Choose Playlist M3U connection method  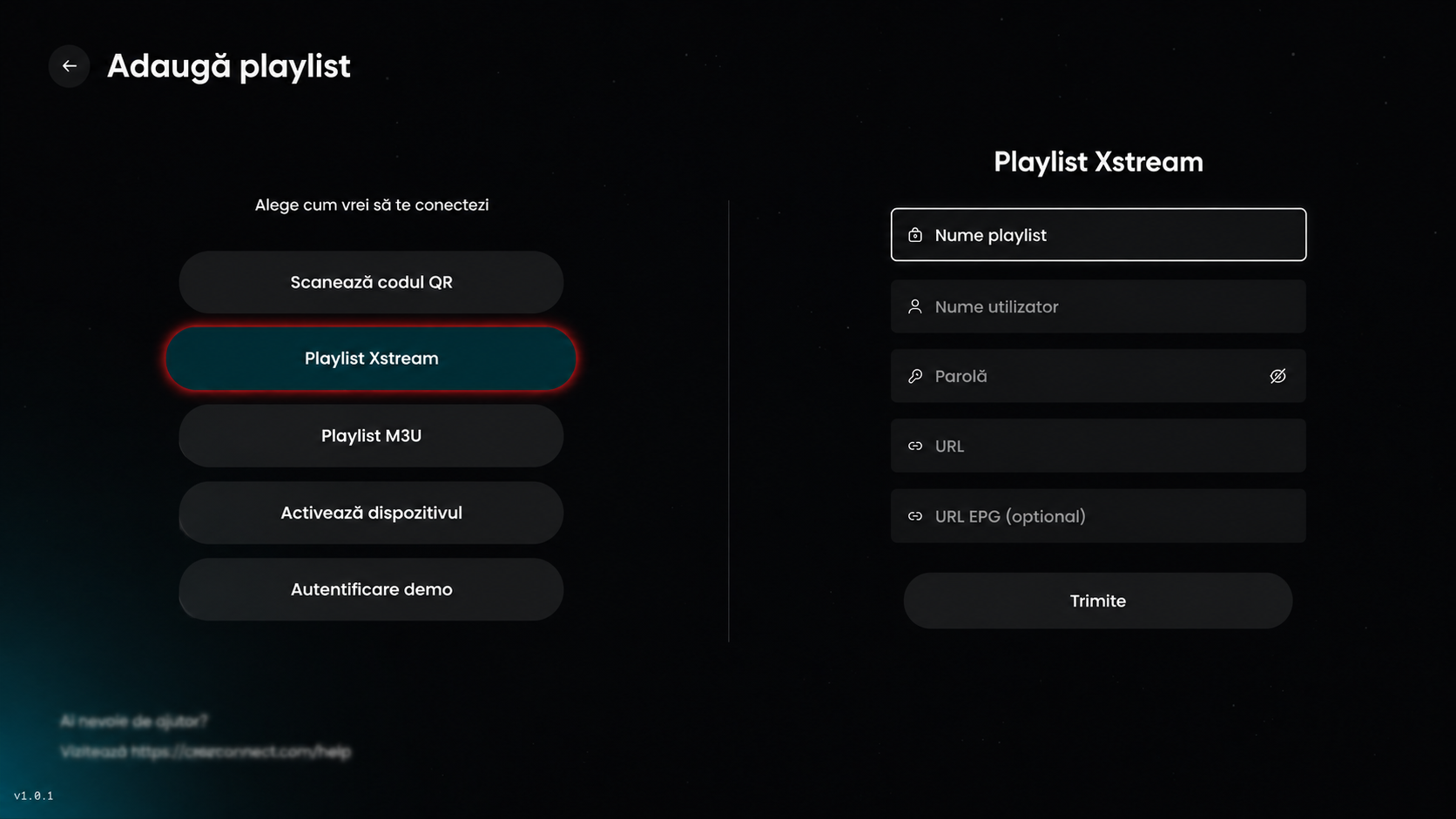pyautogui.click(x=371, y=435)
